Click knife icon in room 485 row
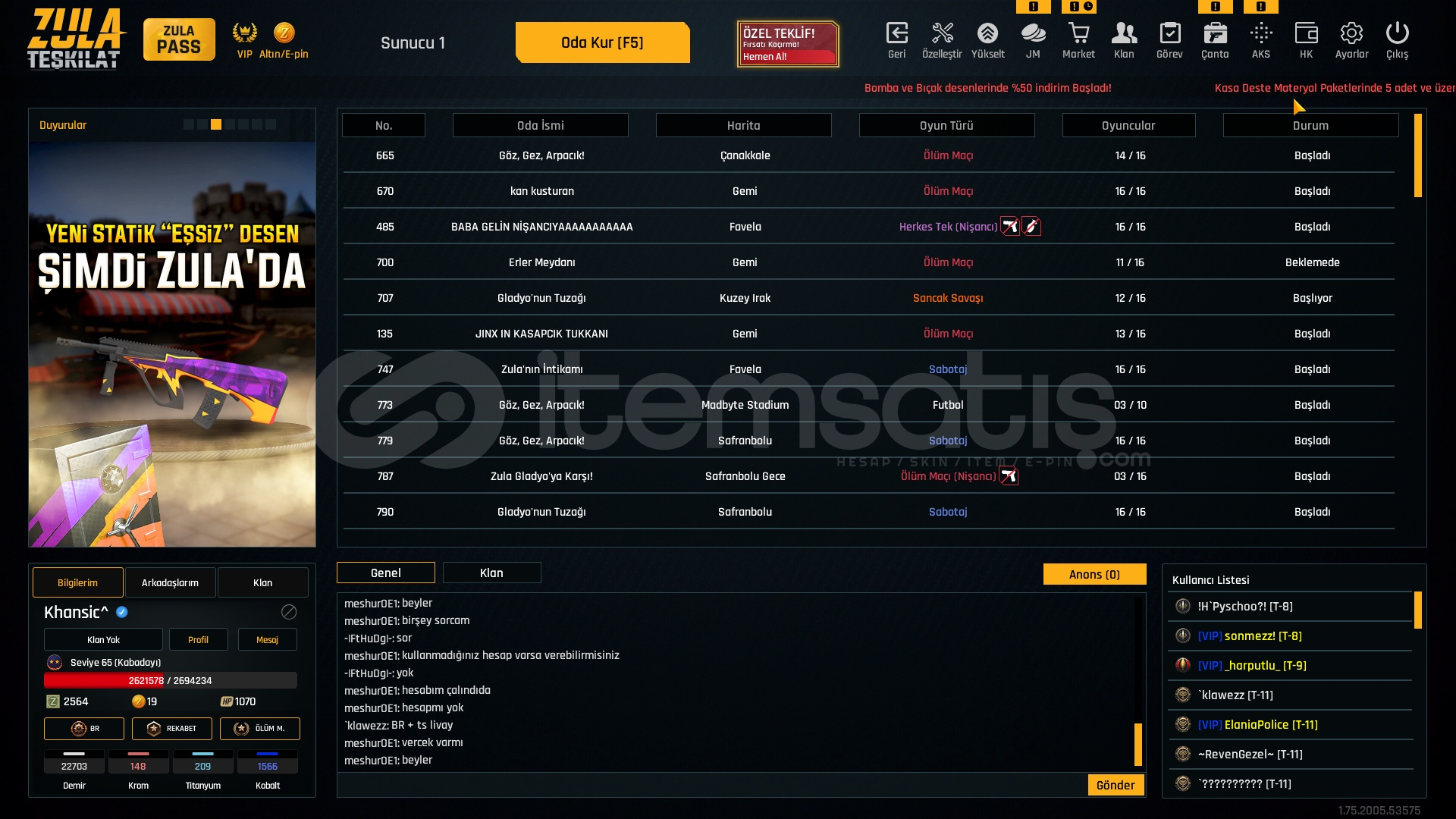The width and height of the screenshot is (1456, 819). 1031,227
